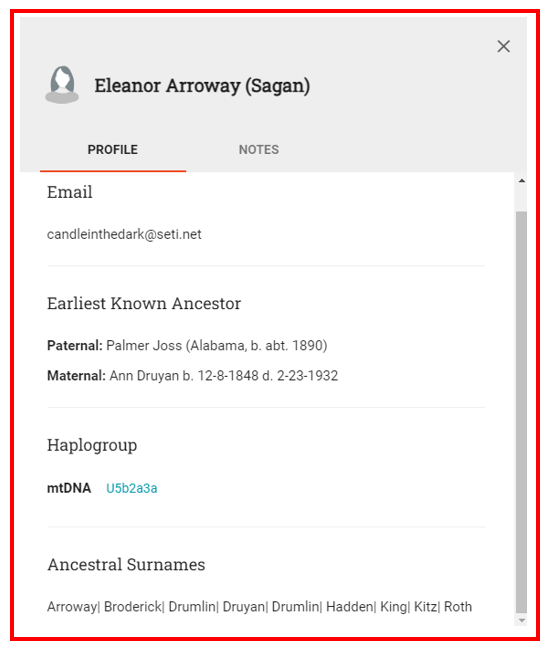Select the PROFILE tab
Image resolution: width=545 pixels, height=650 pixels.
click(112, 150)
